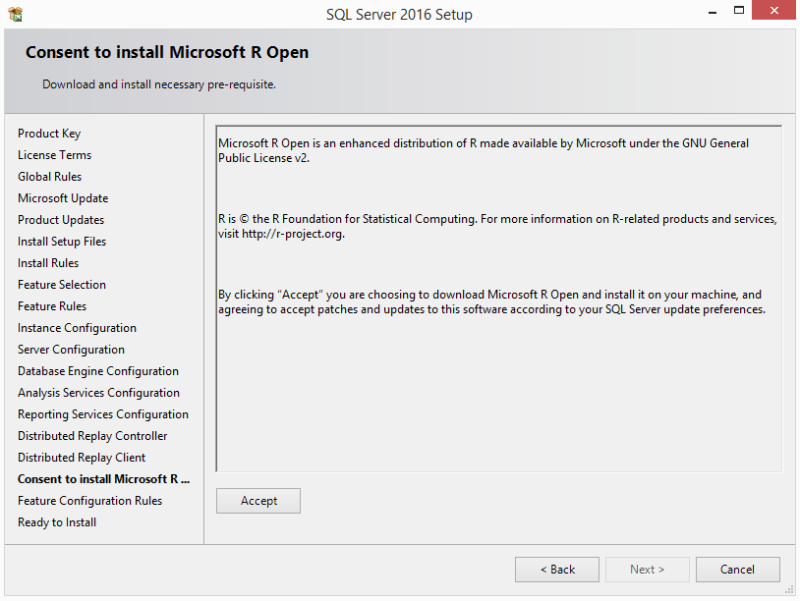Viewport: 800px width, 601px height.
Task: Open the Server Configuration step
Action: (71, 349)
